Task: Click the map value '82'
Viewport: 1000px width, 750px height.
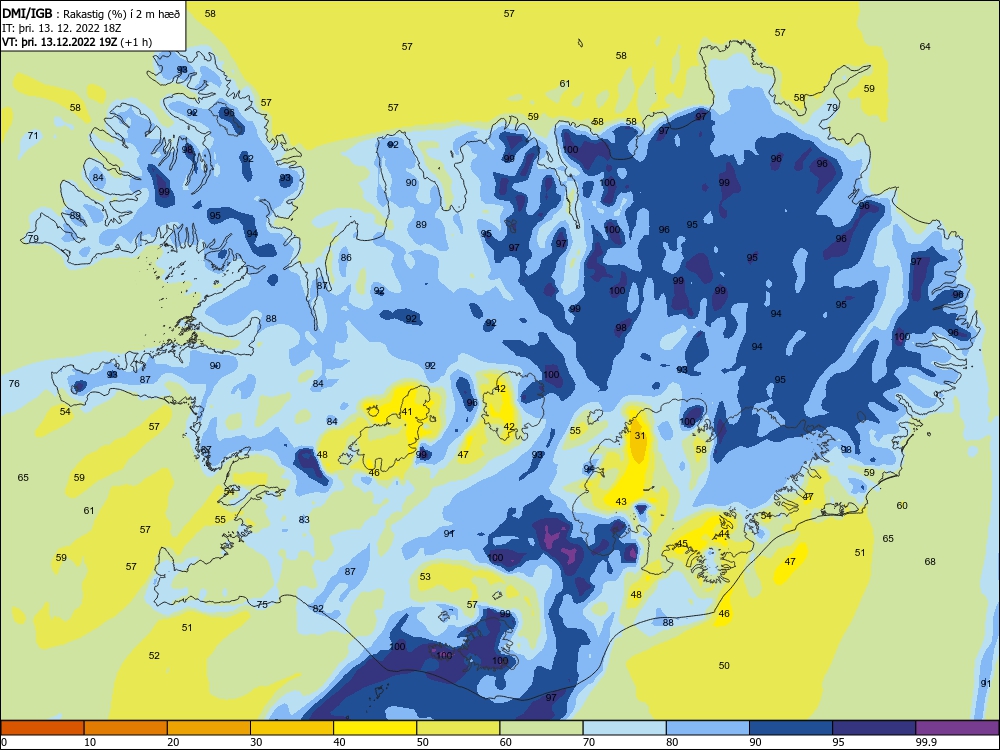Action: [318, 608]
